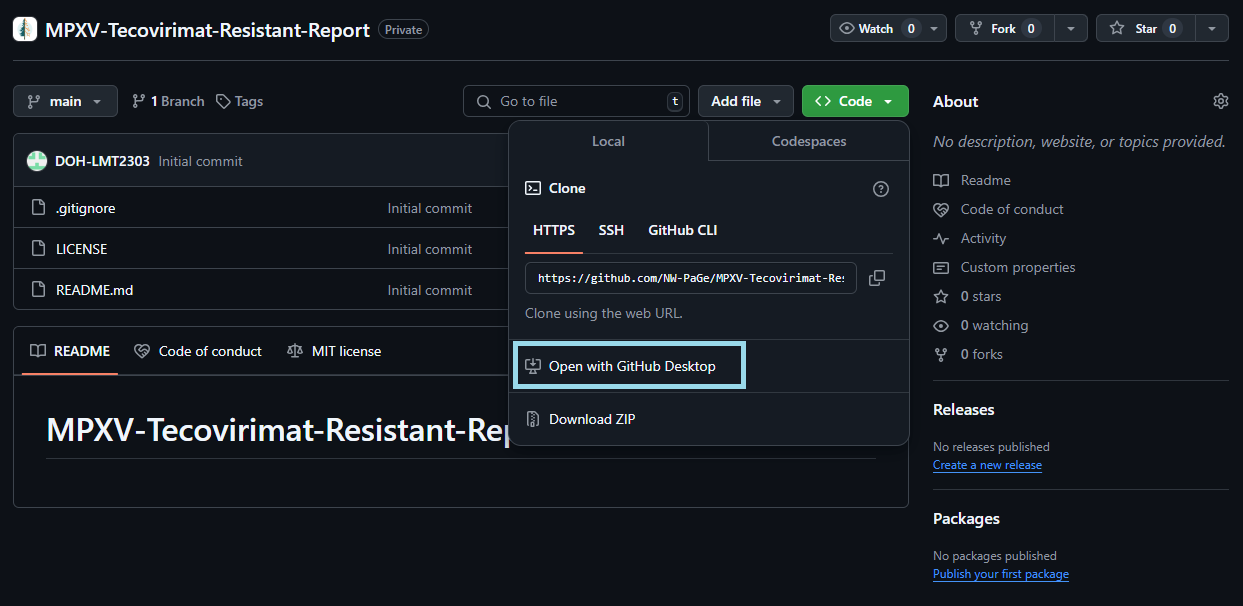Copy the repository clone URL
Screen dimensions: 1243x606
877,278
